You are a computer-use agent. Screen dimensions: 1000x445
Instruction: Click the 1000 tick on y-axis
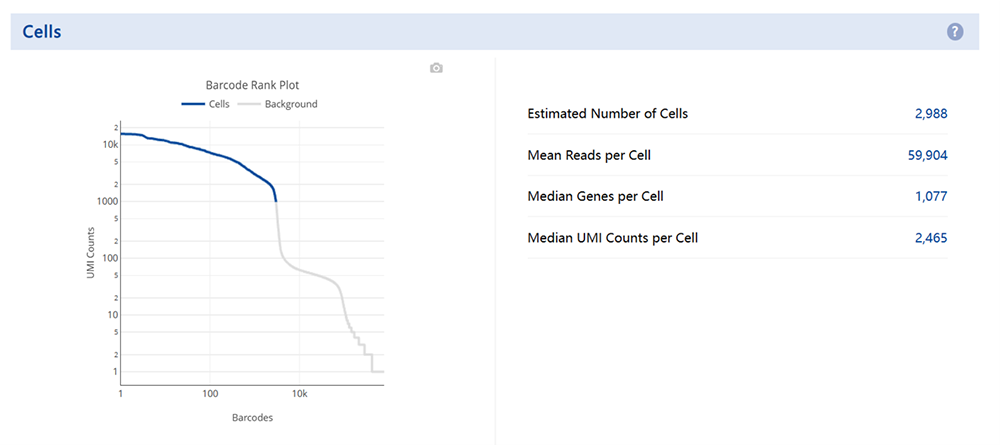pyautogui.click(x=105, y=201)
